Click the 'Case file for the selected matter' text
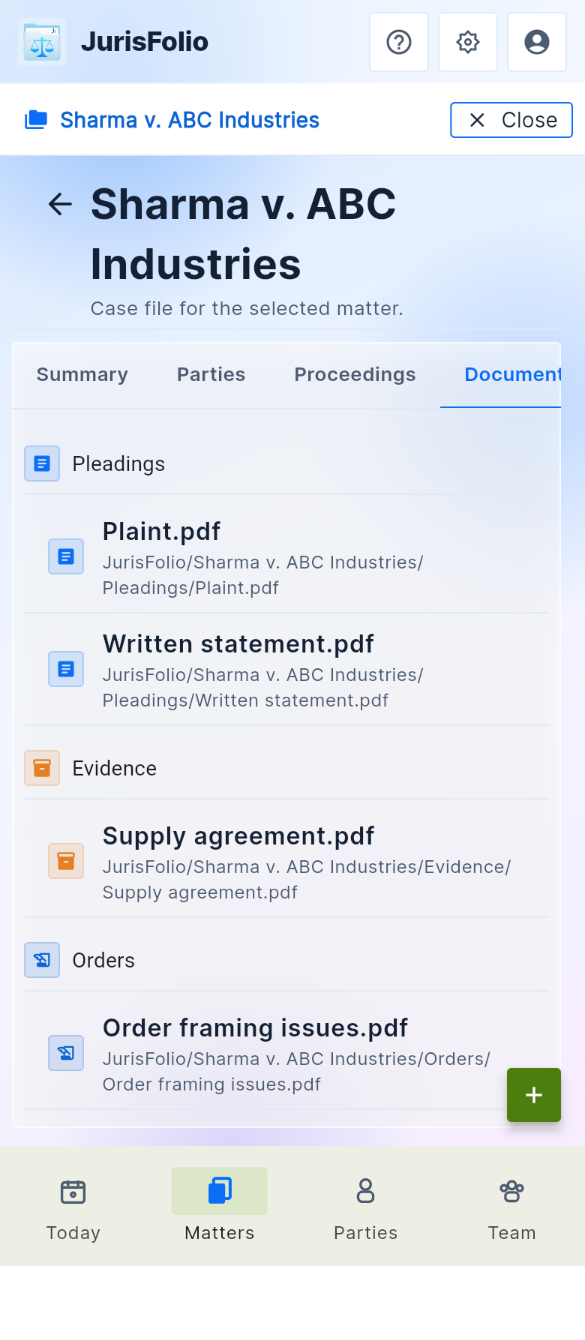This screenshot has height=1340, width=585. [x=247, y=309]
